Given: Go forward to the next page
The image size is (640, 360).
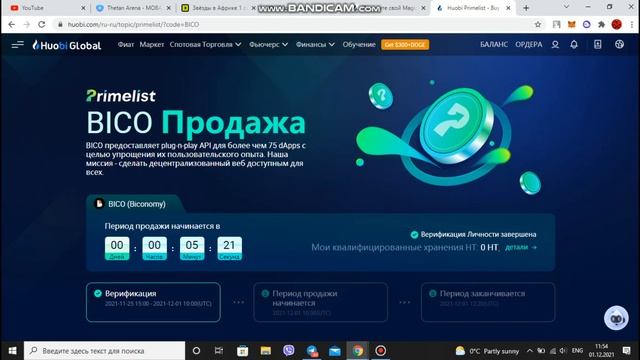Looking at the screenshot, I should (x=27, y=24).
